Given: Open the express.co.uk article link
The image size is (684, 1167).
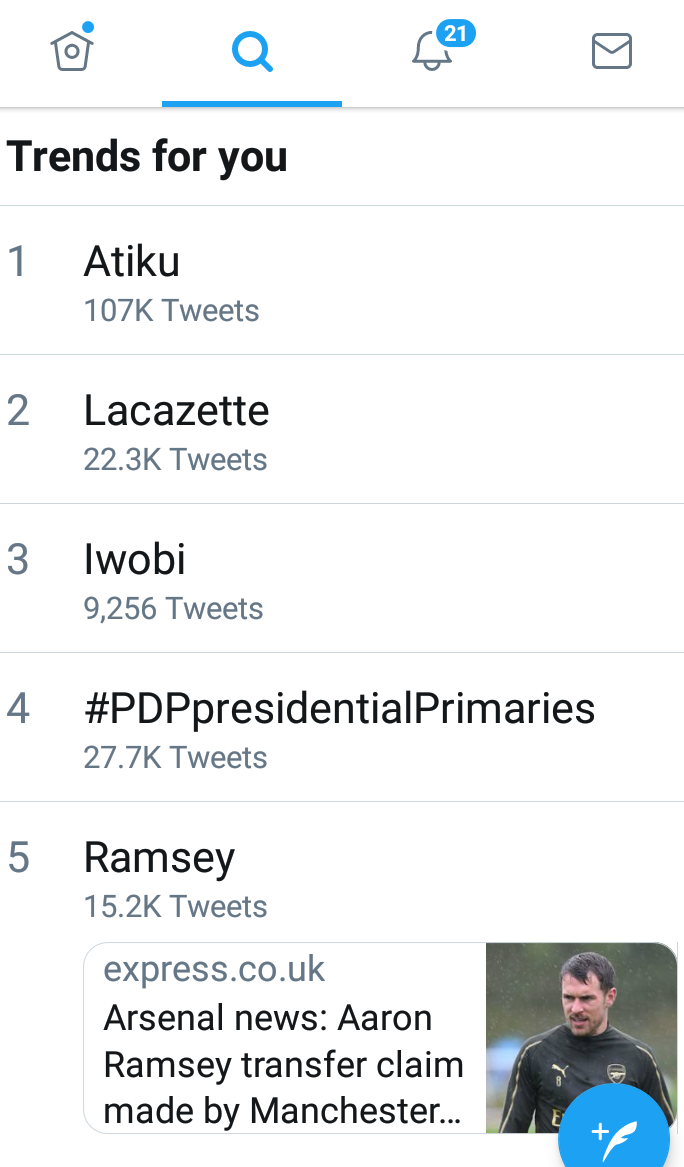Looking at the screenshot, I should tap(214, 968).
